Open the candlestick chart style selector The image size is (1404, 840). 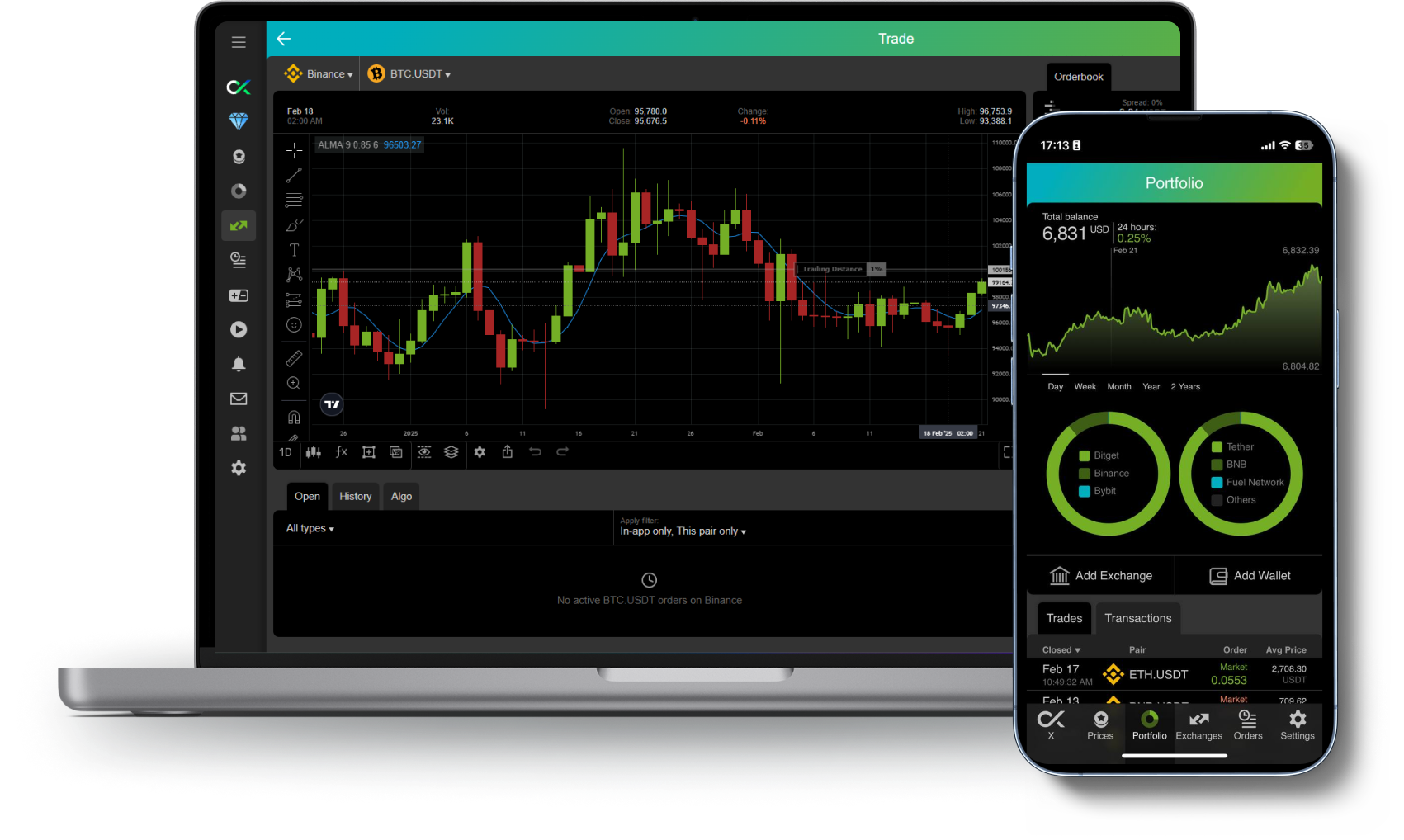coord(314,452)
